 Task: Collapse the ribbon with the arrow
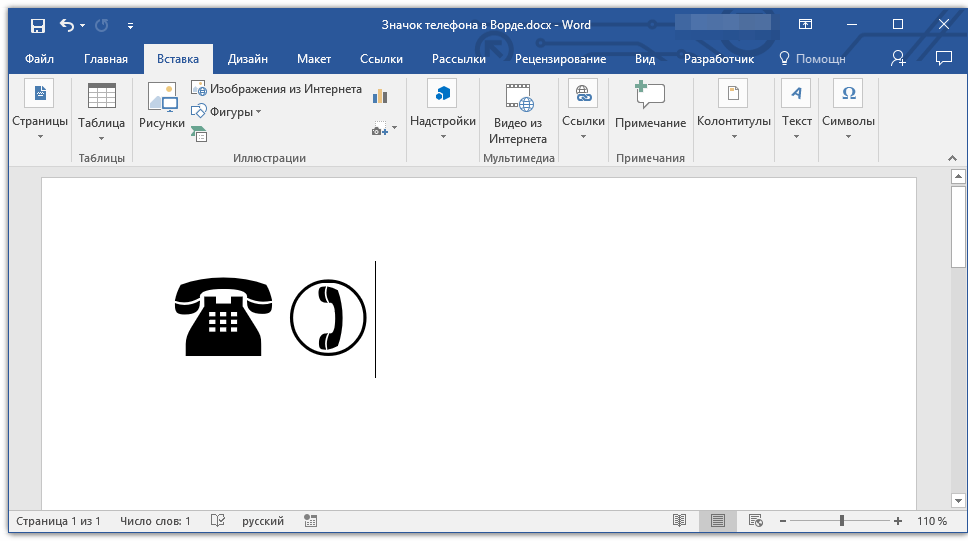951,158
